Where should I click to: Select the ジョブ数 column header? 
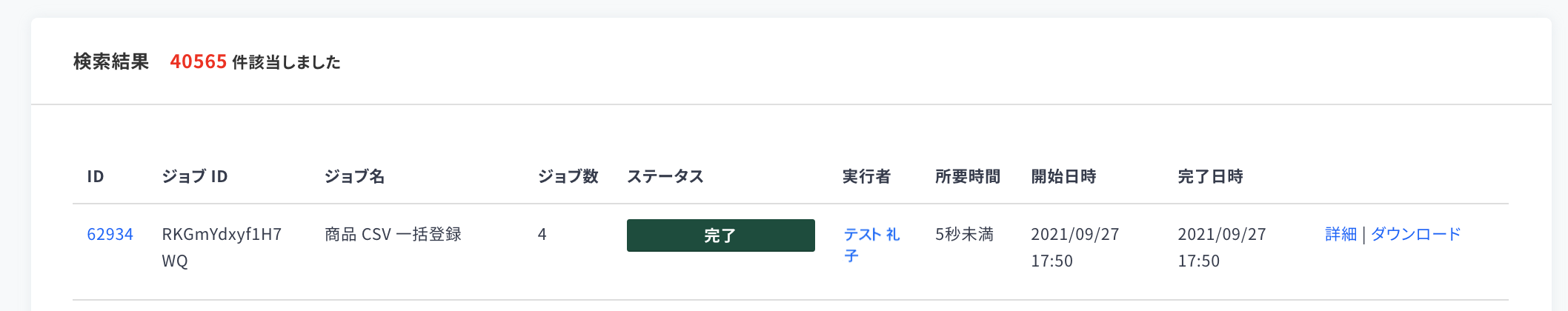[x=568, y=177]
